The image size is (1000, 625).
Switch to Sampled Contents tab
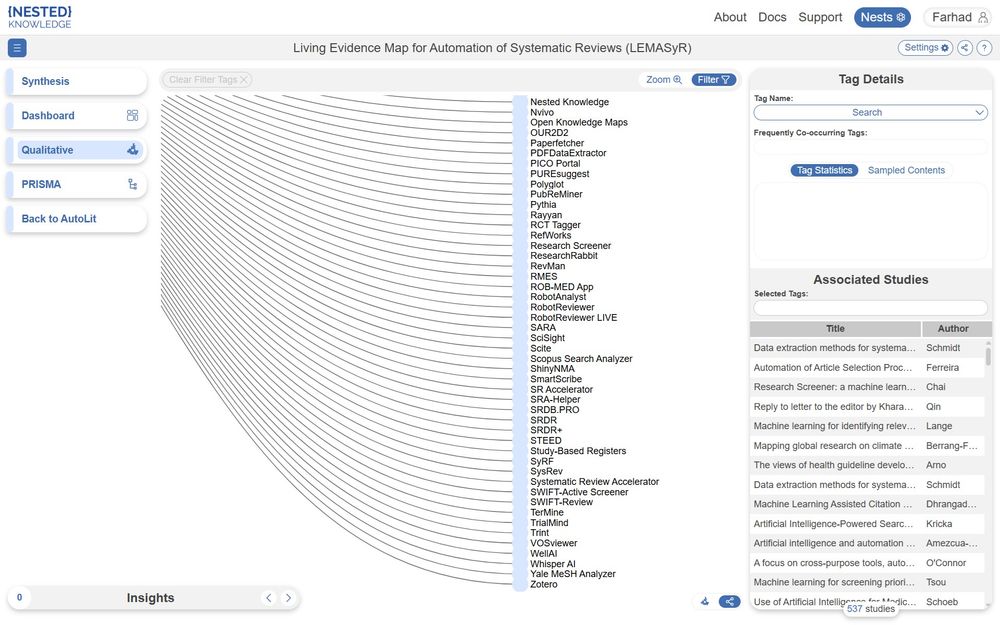(x=906, y=170)
